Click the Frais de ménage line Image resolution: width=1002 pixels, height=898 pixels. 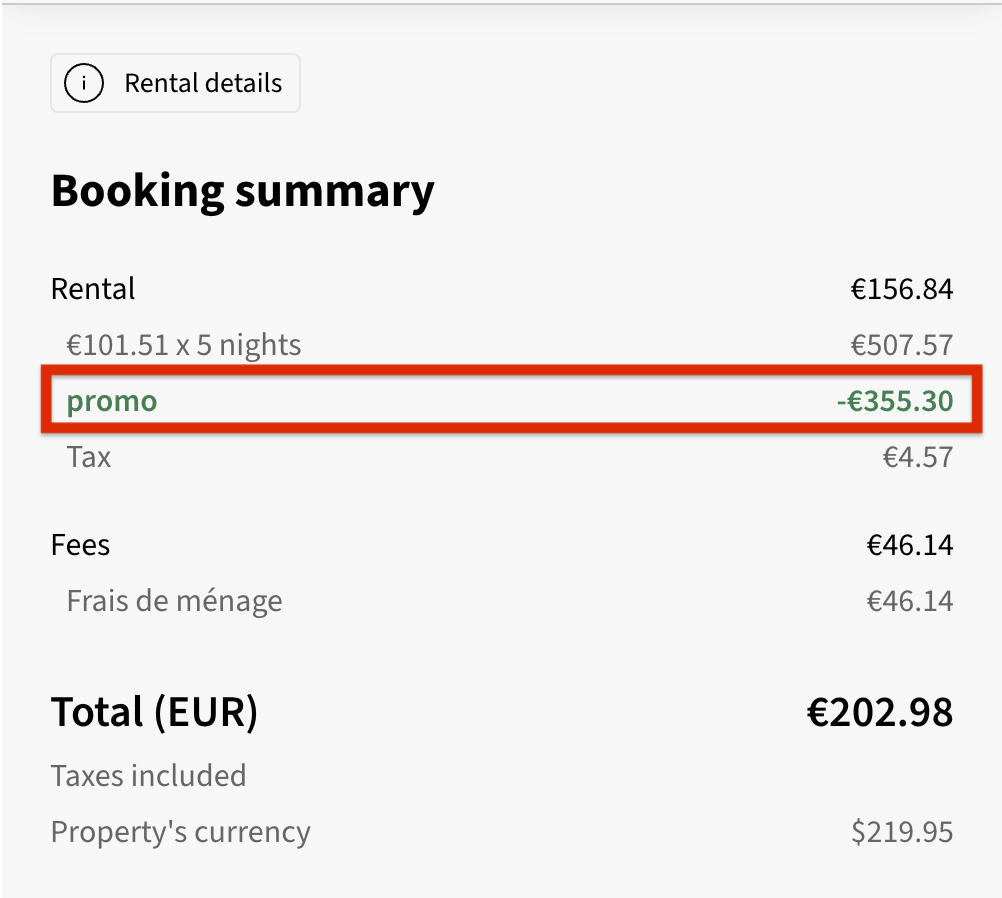tap(174, 601)
